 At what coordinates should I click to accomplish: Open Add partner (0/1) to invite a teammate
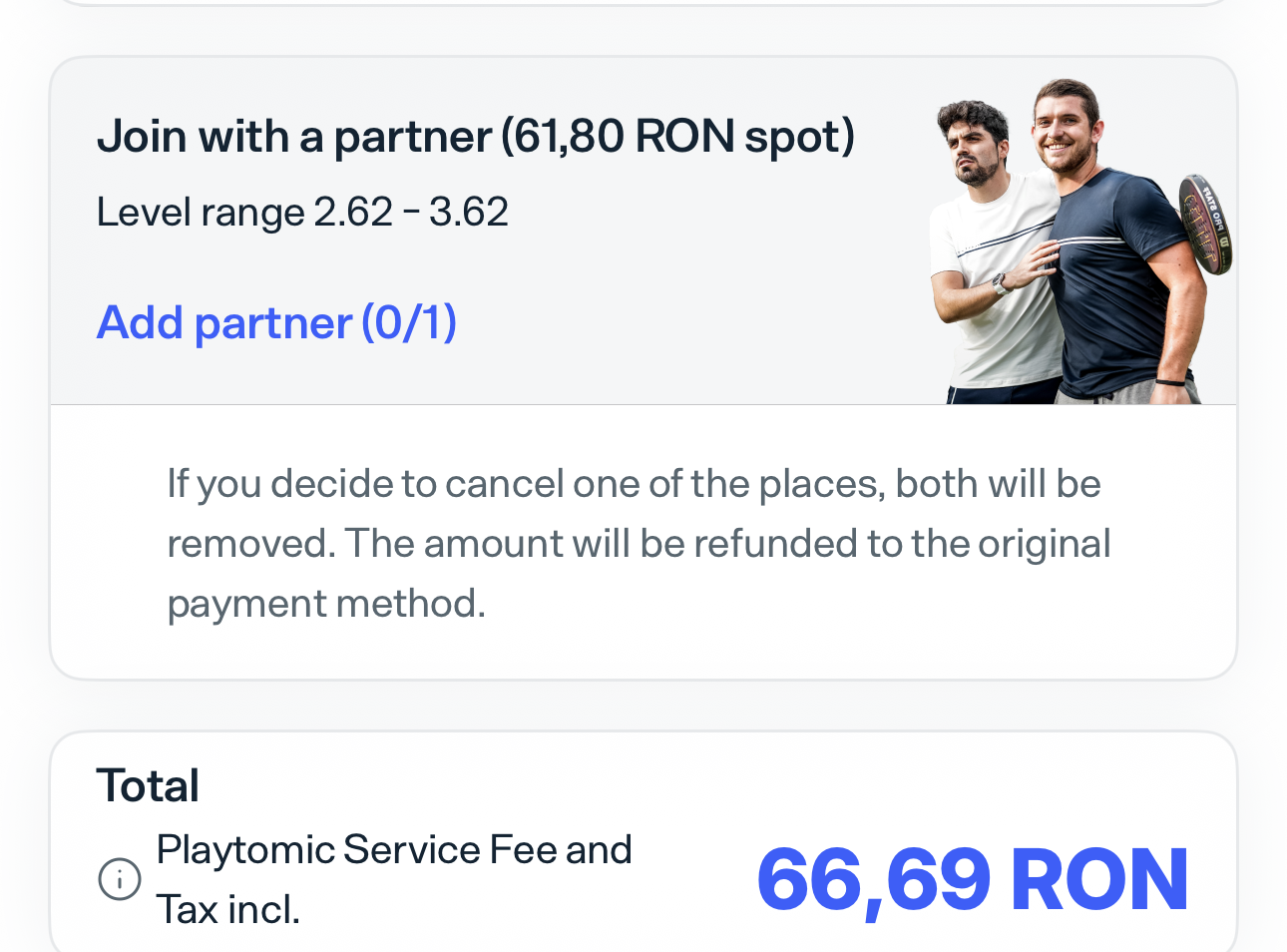pos(276,321)
